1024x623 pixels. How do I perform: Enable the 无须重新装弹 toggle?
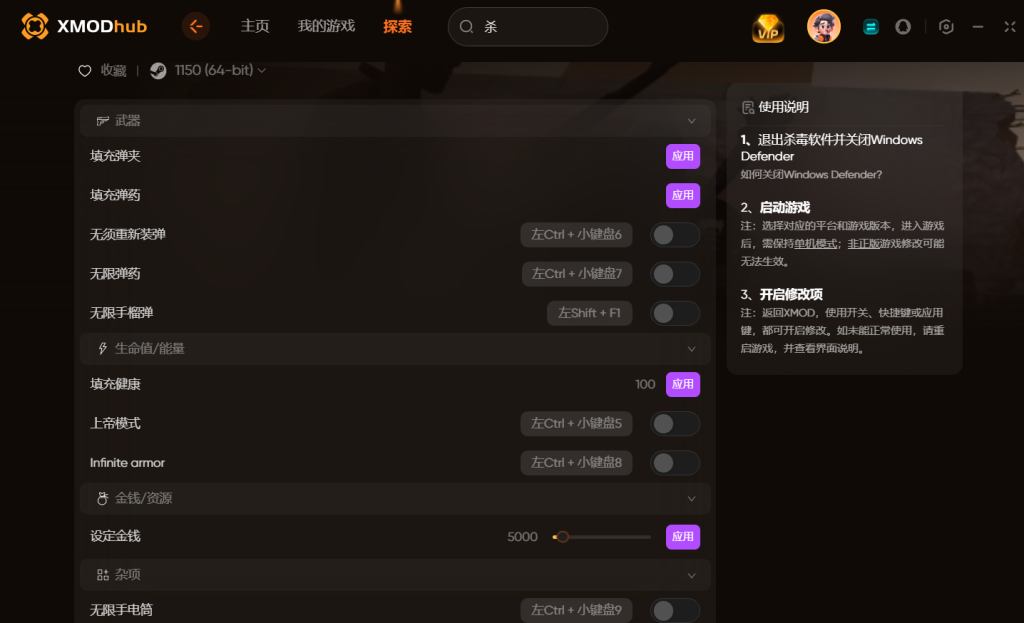coord(675,234)
